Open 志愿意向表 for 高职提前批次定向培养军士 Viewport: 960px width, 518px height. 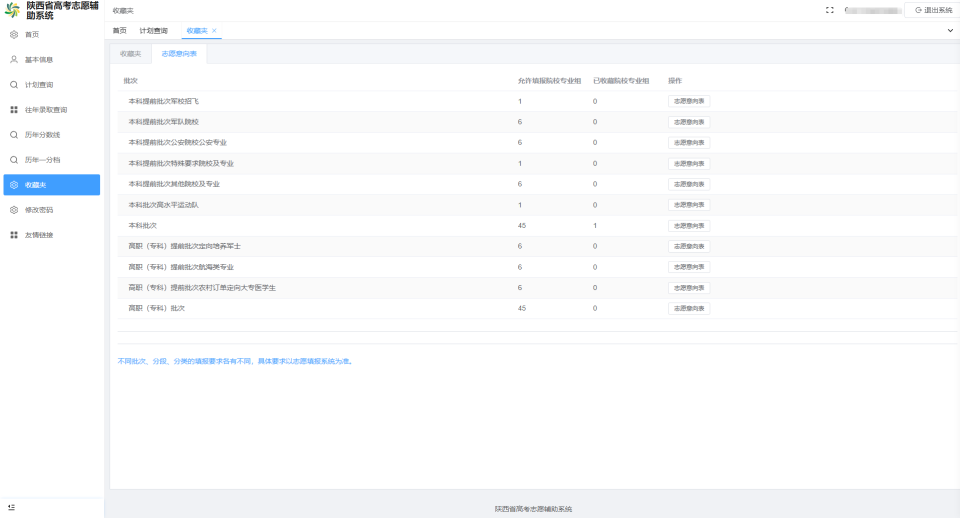pos(689,246)
